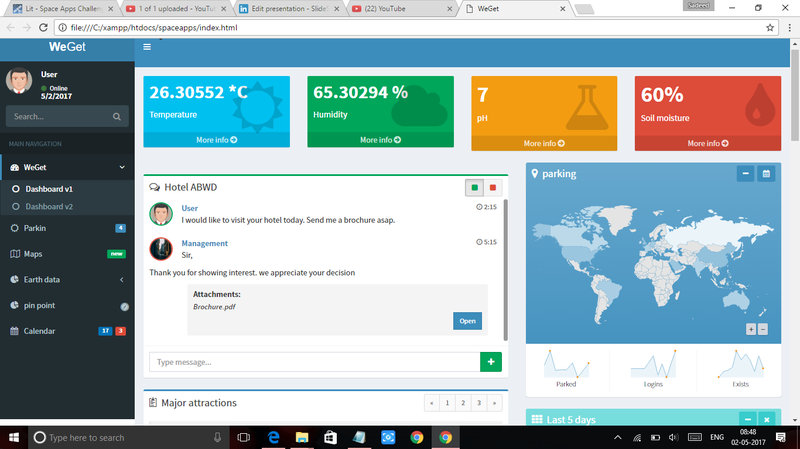Zoom in on the world map
The height and width of the screenshot is (449, 800).
click(750, 329)
